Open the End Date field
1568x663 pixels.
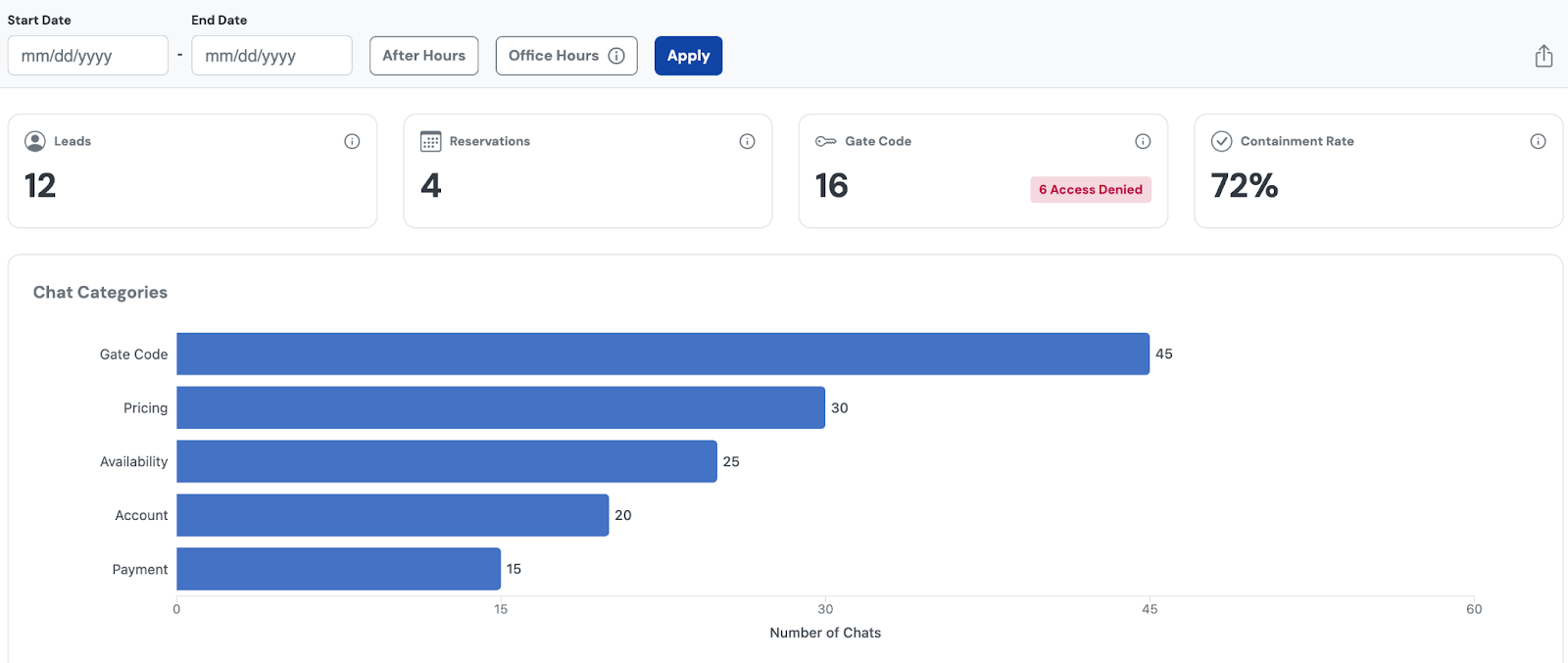click(x=271, y=56)
